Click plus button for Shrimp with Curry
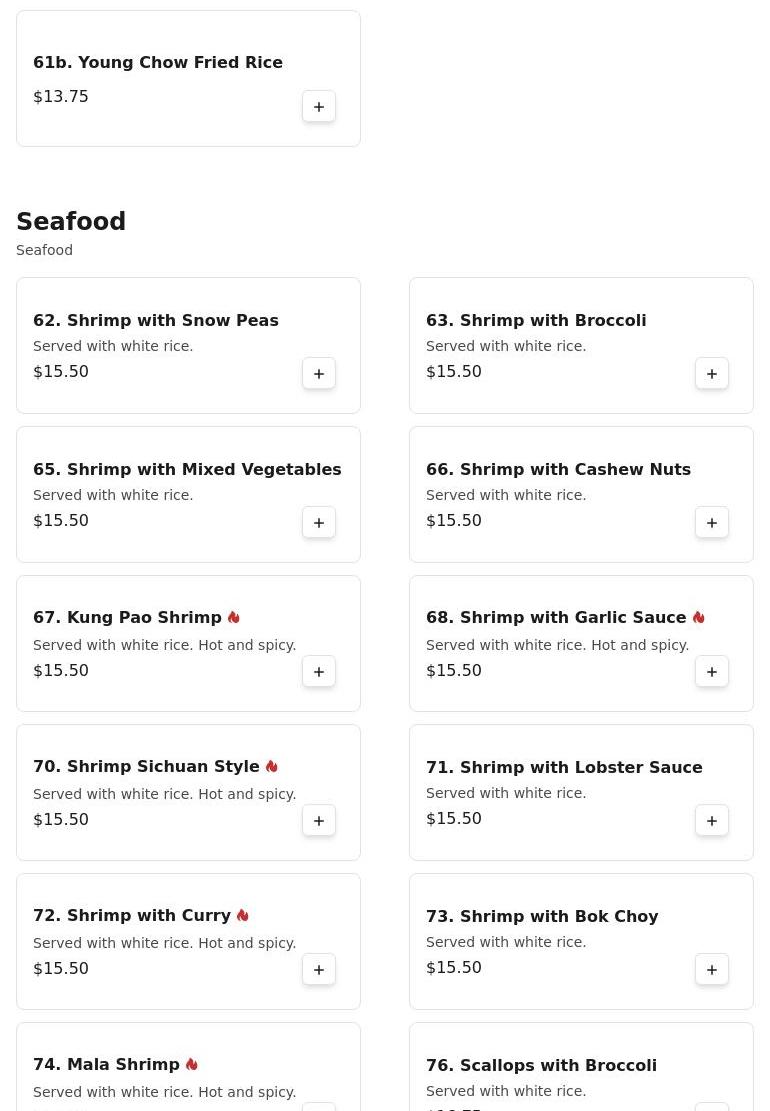The width and height of the screenshot is (770, 1111). click(319, 970)
